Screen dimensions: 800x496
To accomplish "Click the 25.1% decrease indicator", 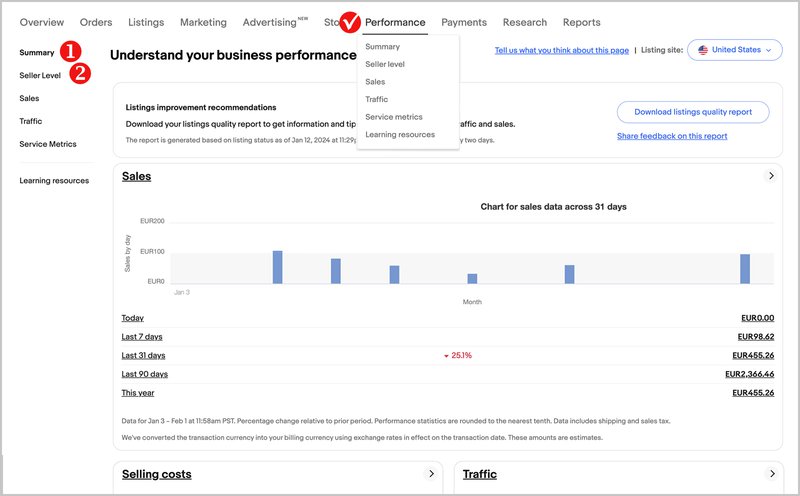I will 458,356.
